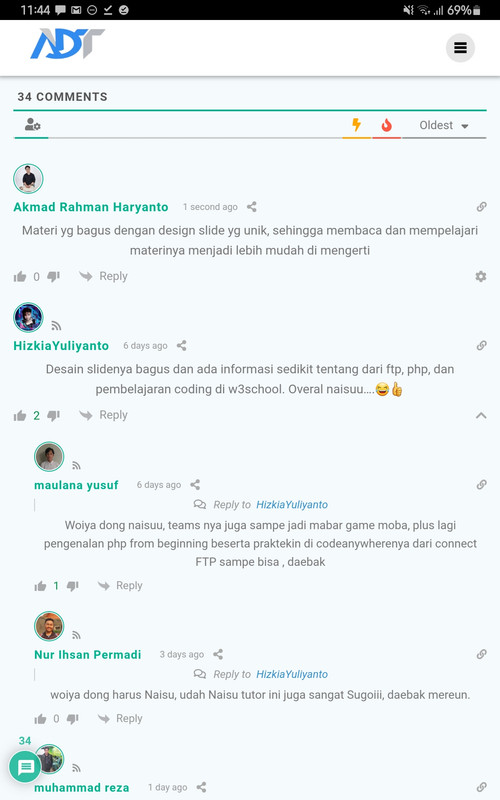The width and height of the screenshot is (500, 800).
Task: Reply to maulana yusuf's comment
Action: 120,586
